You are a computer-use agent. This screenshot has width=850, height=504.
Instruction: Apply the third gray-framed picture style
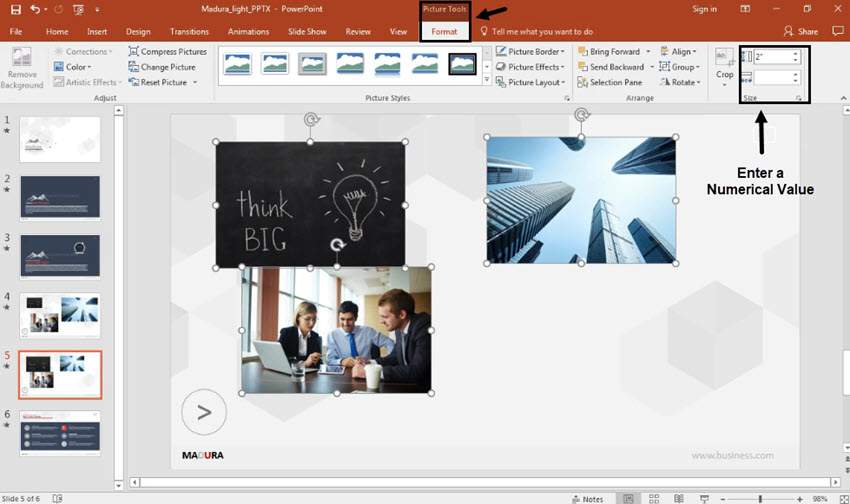coord(312,64)
